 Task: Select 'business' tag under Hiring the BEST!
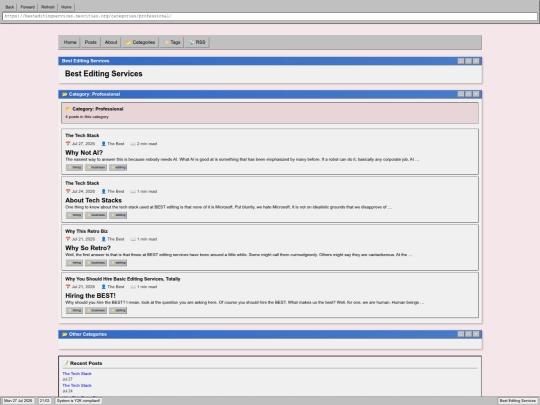[96, 310]
